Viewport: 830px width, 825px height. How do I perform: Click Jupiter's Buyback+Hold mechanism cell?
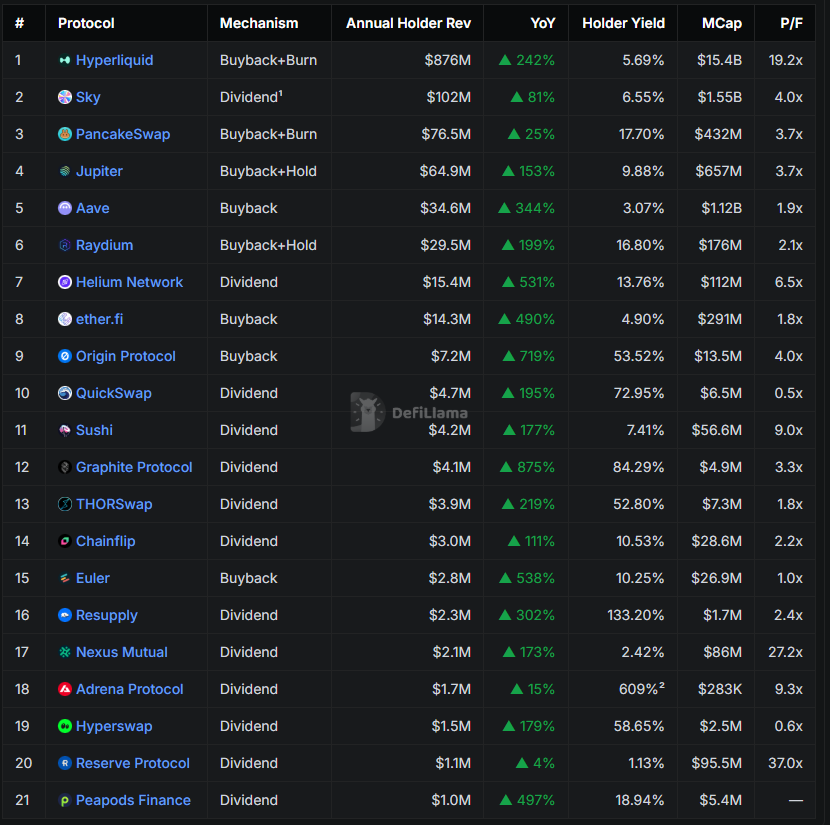pyautogui.click(x=268, y=171)
